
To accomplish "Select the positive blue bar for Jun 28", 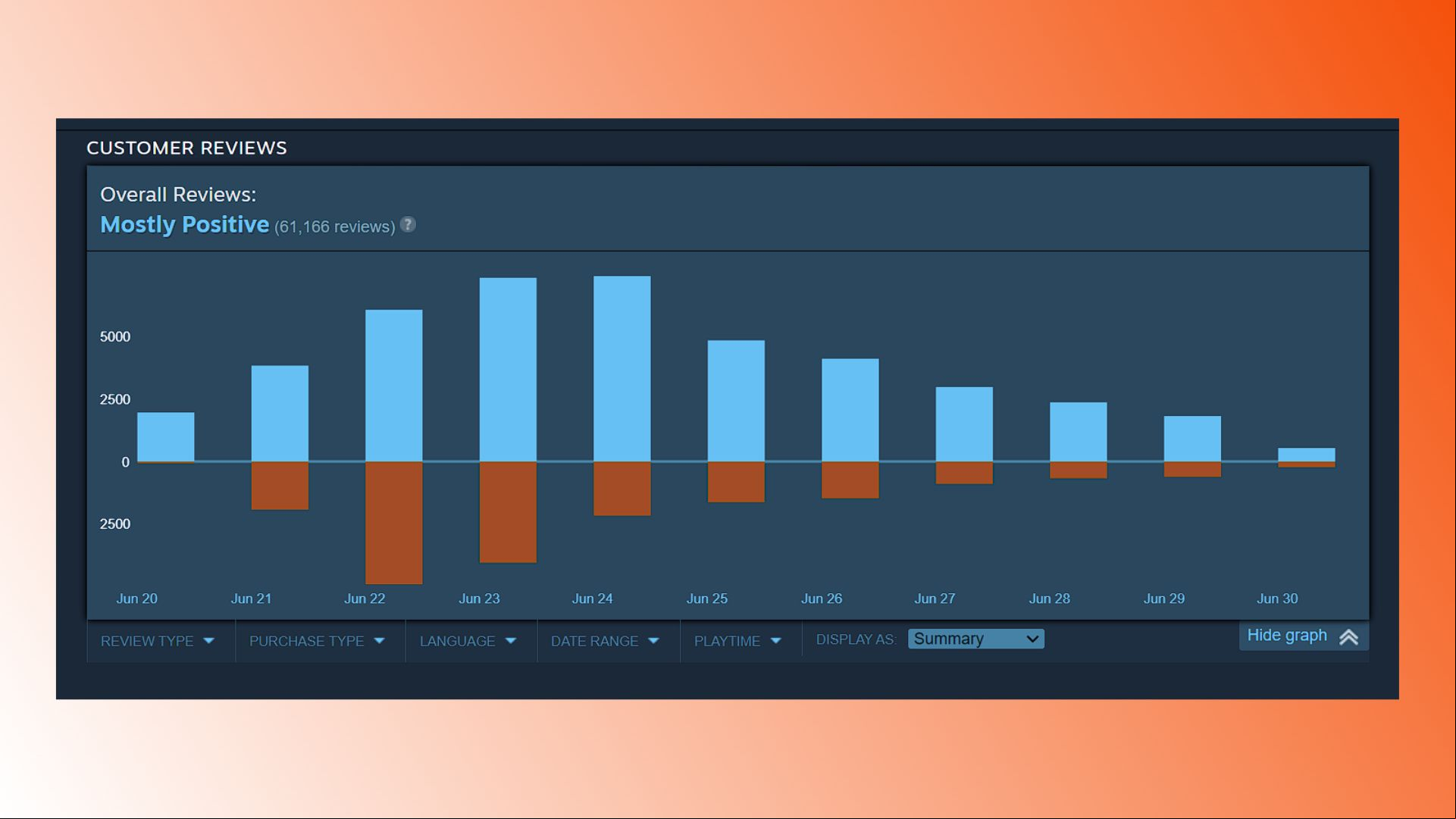I will click(x=1079, y=432).
